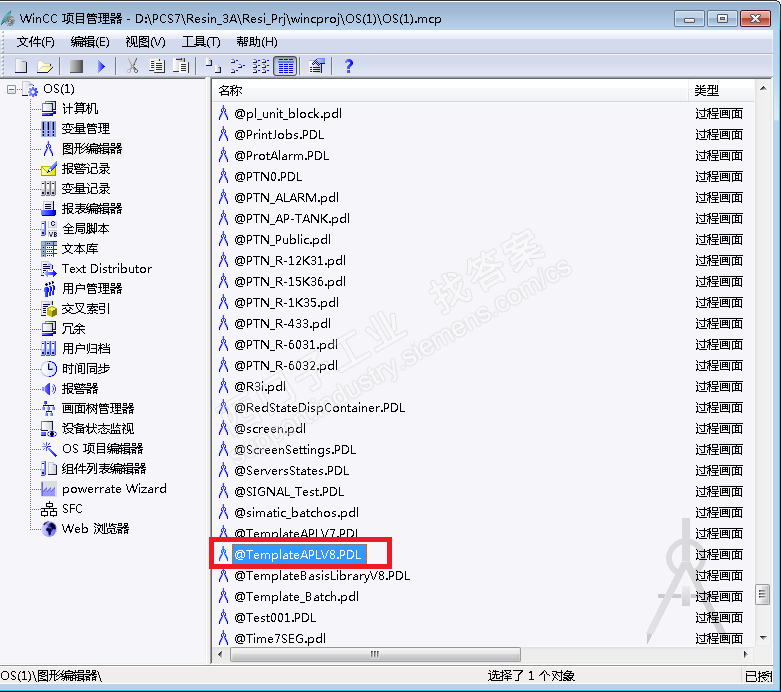Select @RedStateDispContainer.PDL file

319,408
